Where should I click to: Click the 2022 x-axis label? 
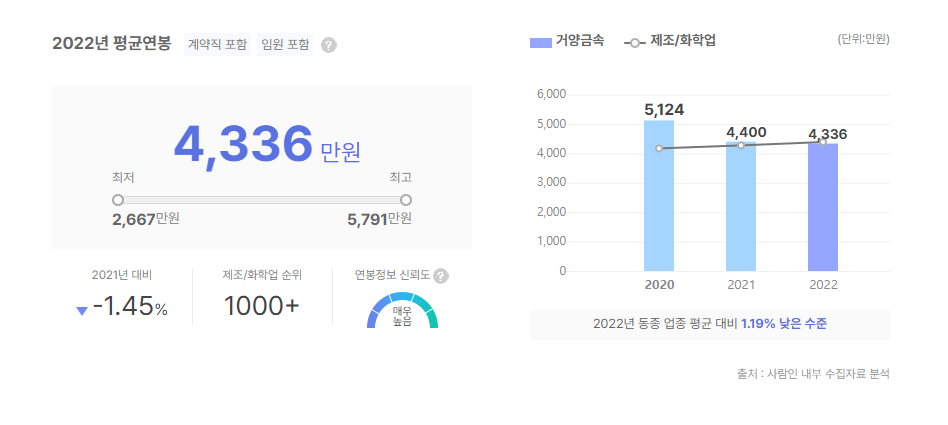823,285
